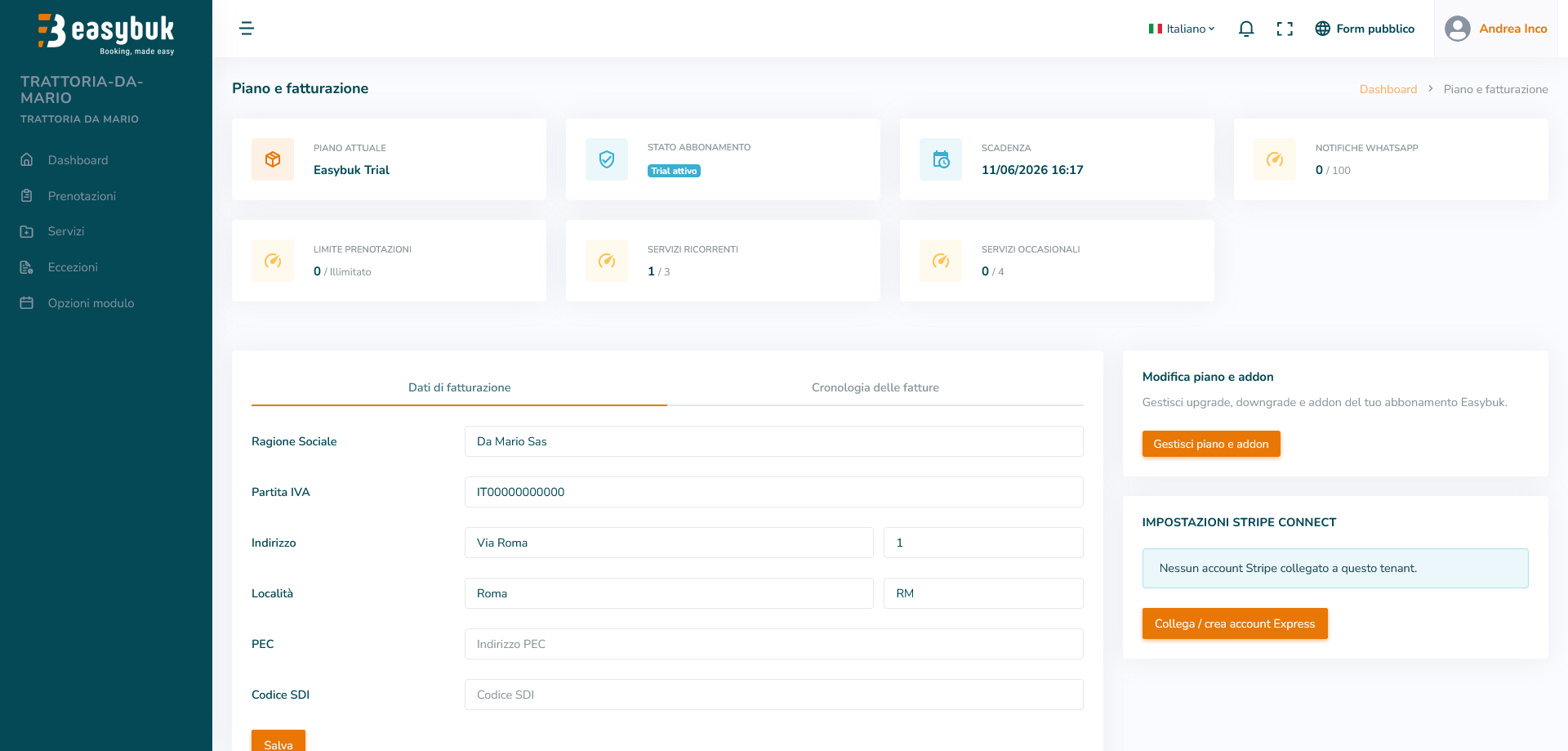This screenshot has width=1568, height=751.
Task: Click the Servizi folder icon
Action: (x=27, y=231)
